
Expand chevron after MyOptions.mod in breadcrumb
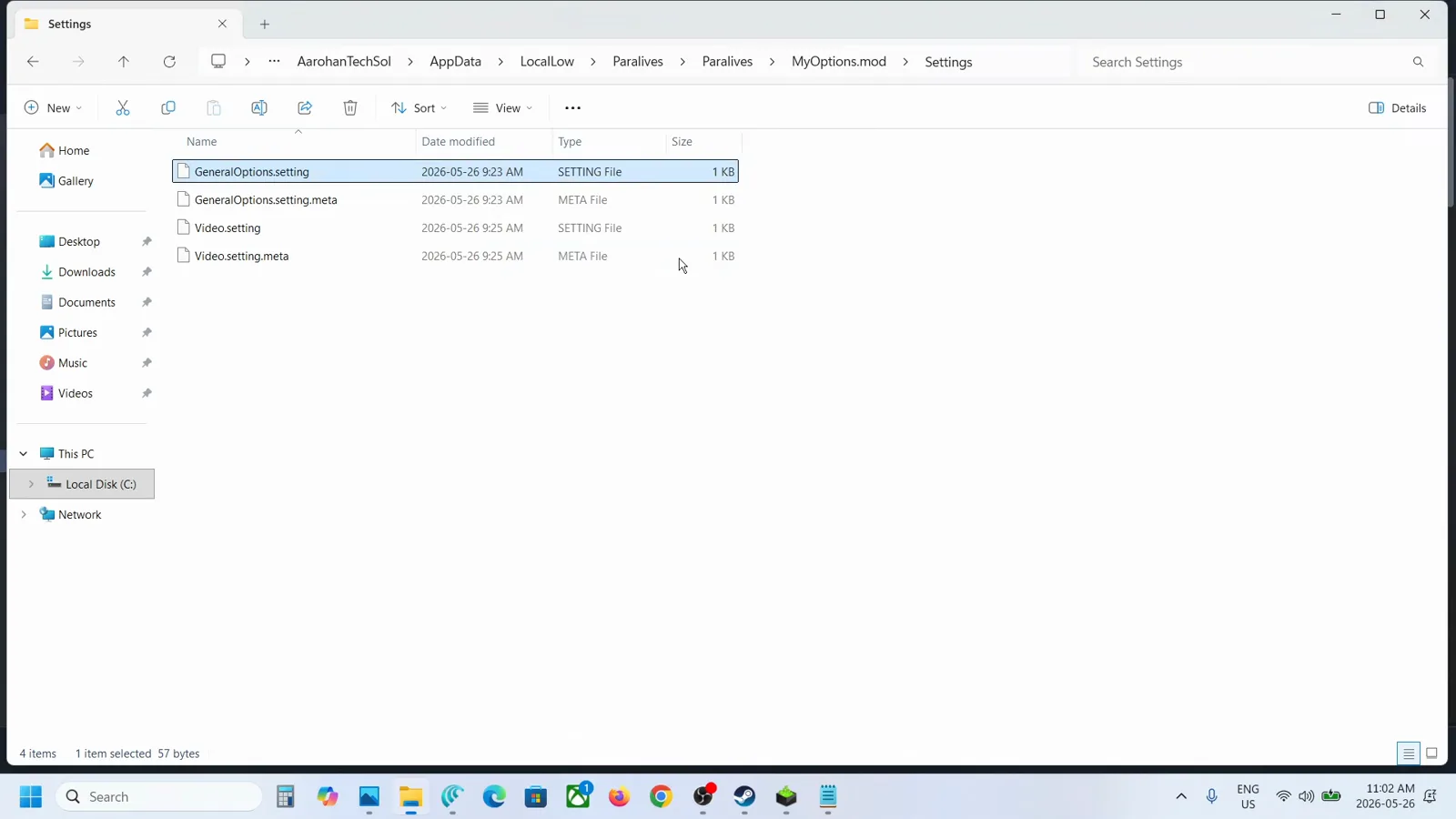[905, 62]
